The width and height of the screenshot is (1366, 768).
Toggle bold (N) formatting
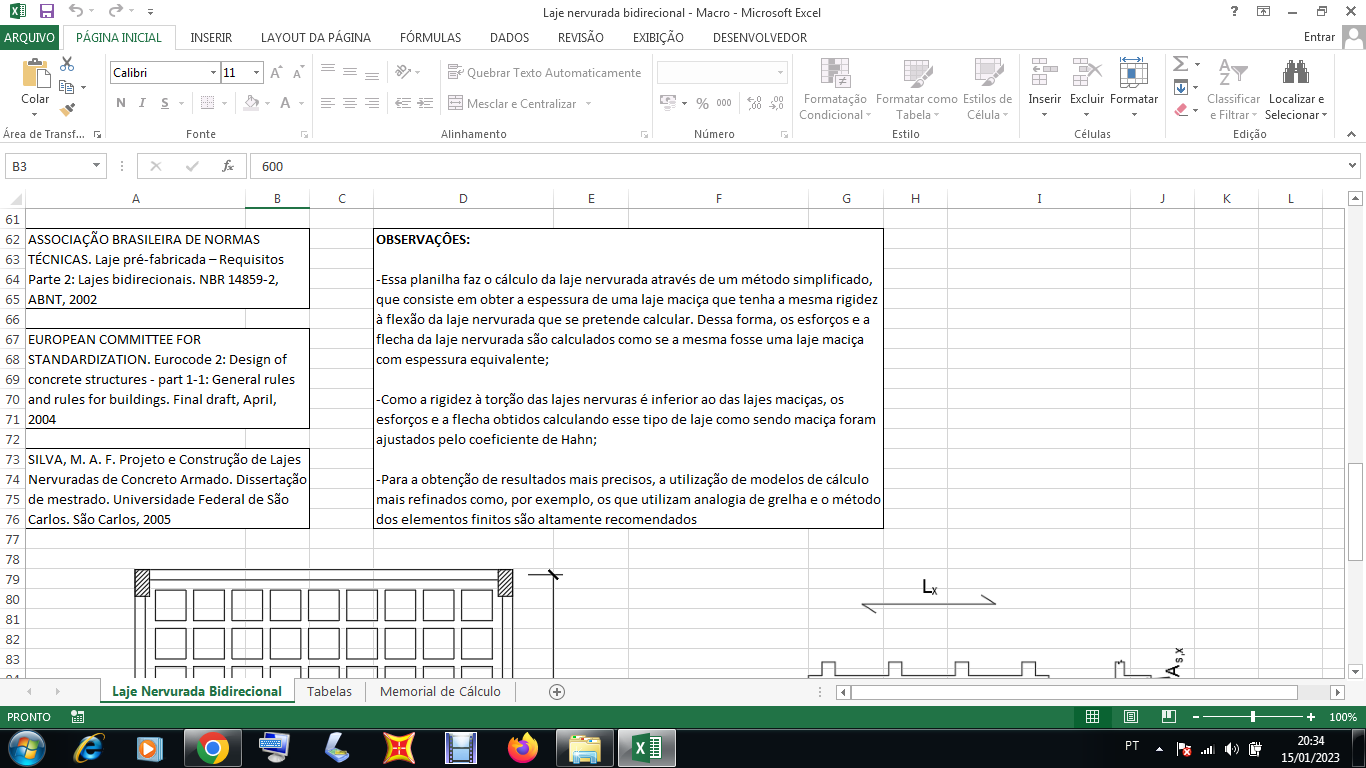pyautogui.click(x=121, y=103)
